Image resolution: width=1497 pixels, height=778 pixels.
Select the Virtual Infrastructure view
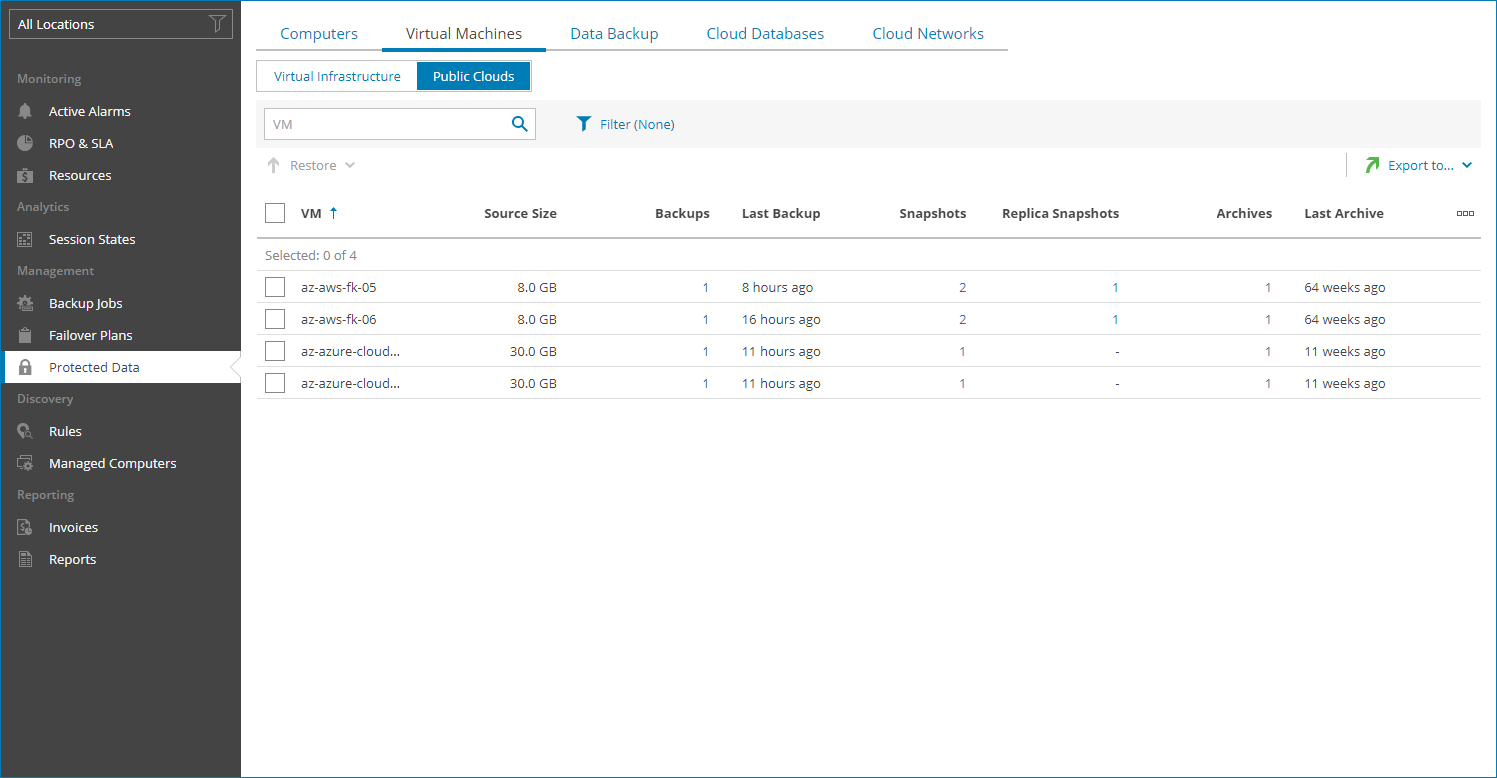click(x=337, y=76)
